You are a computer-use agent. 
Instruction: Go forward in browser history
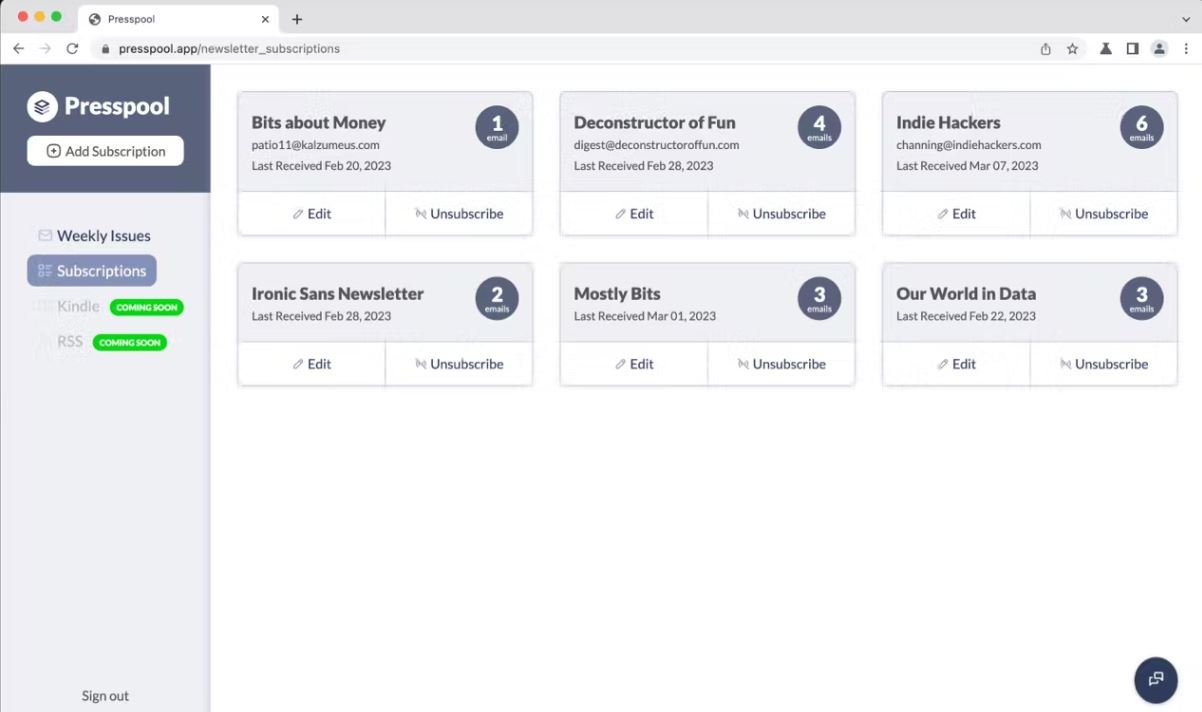click(x=45, y=48)
